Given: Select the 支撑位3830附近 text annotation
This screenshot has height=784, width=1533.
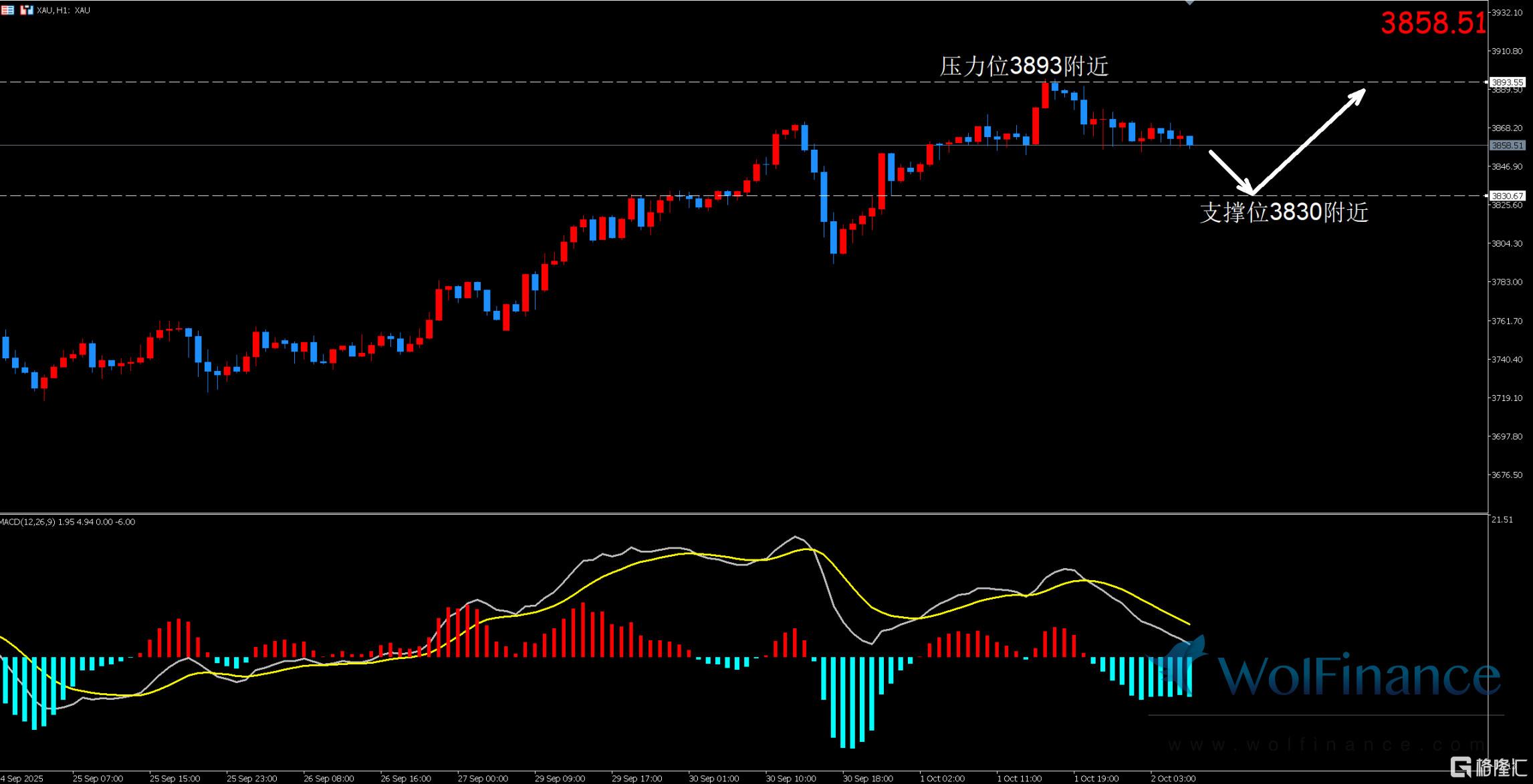Looking at the screenshot, I should [x=1284, y=213].
